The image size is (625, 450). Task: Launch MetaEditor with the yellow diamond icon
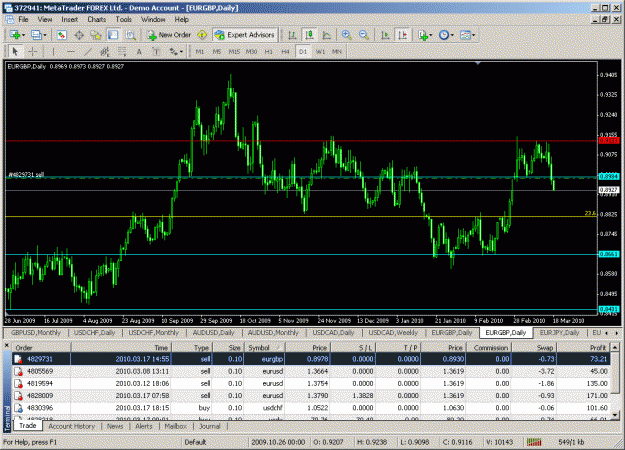202,35
